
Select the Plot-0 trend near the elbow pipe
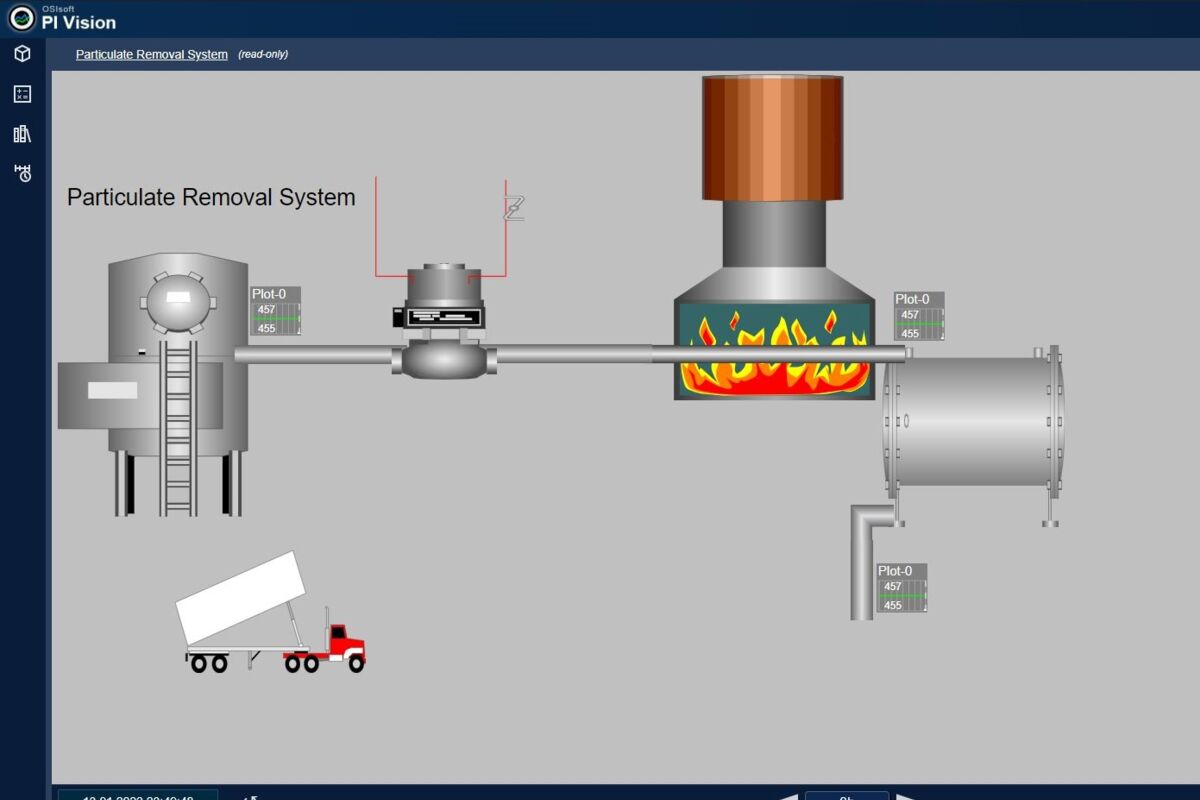coord(902,588)
